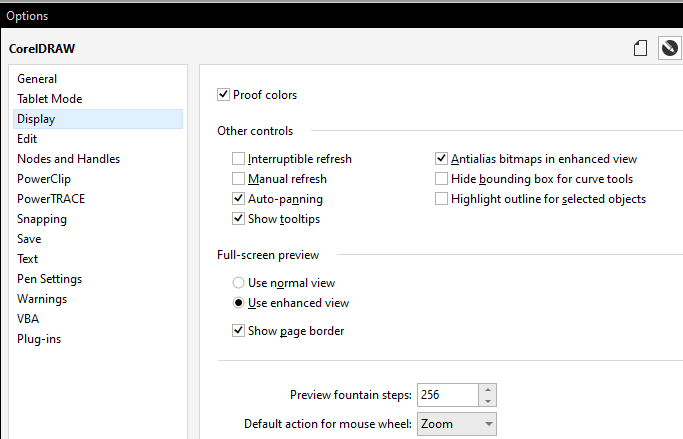Check Hide bounding box for curve tools
Viewport: 683px width, 439px height.
click(441, 179)
